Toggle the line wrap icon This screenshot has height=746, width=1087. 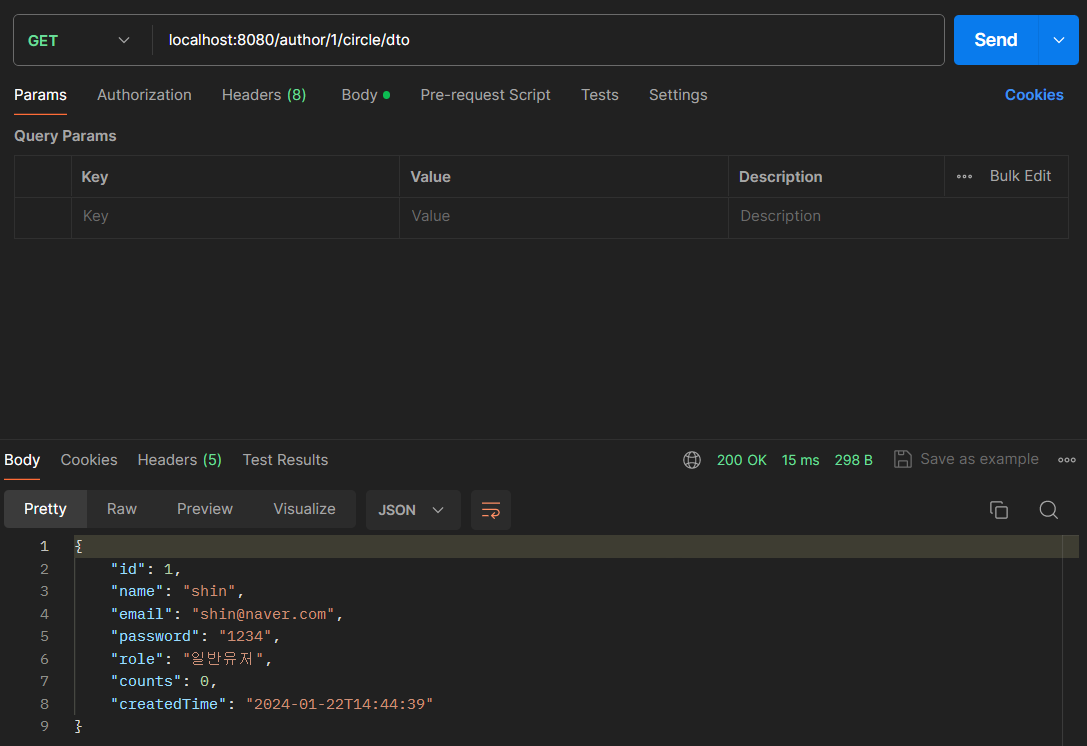[x=491, y=510]
